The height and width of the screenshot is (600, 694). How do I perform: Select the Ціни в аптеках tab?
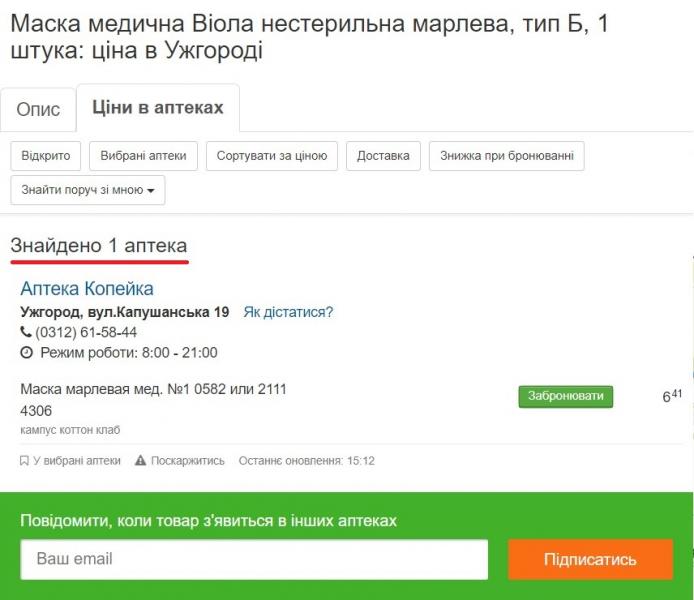(158, 108)
